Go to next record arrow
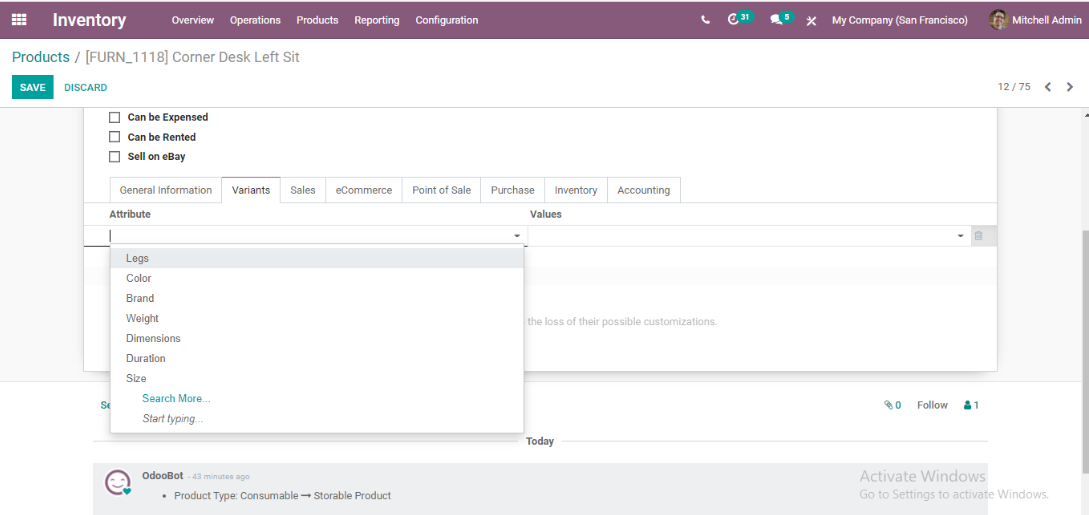The image size is (1089, 515). [1070, 87]
